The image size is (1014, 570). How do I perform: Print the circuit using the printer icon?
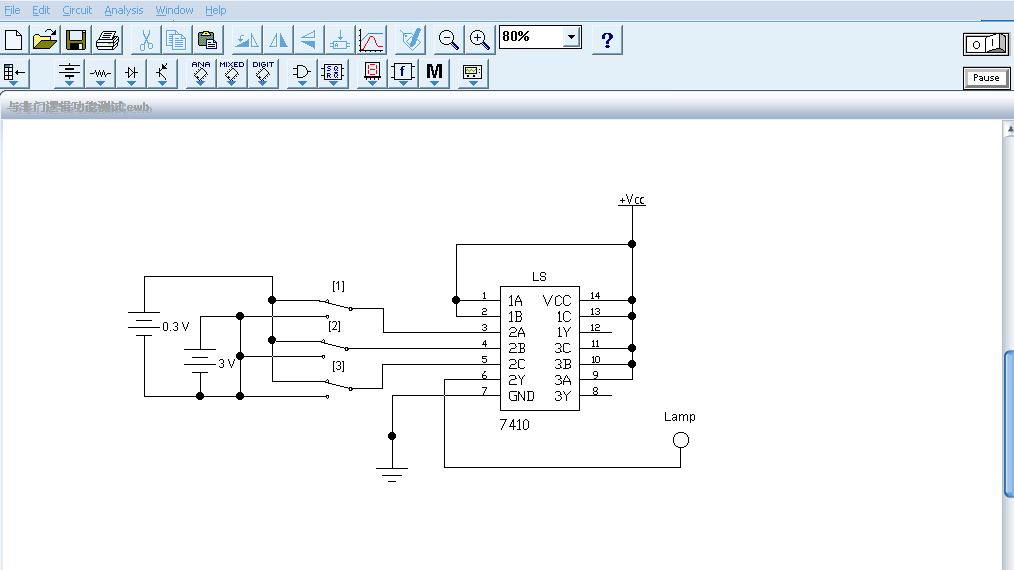pos(108,40)
